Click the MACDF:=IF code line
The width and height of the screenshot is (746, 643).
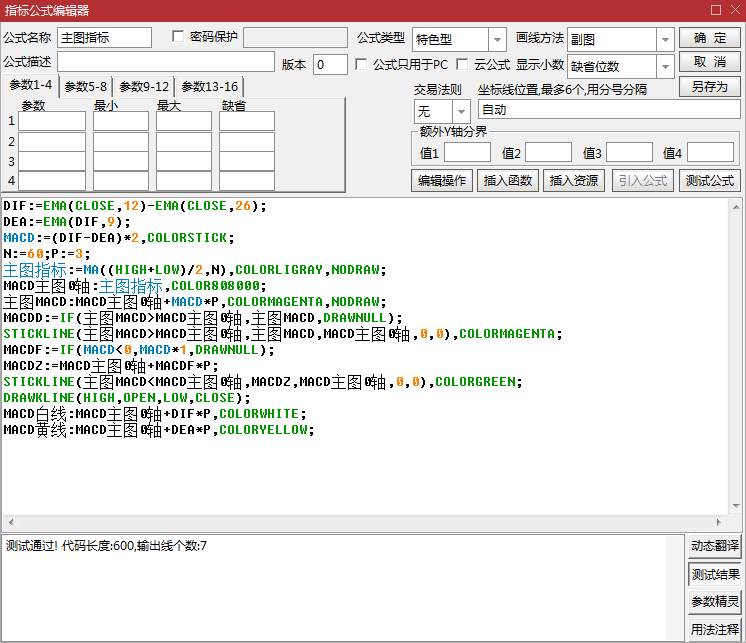pos(139,350)
